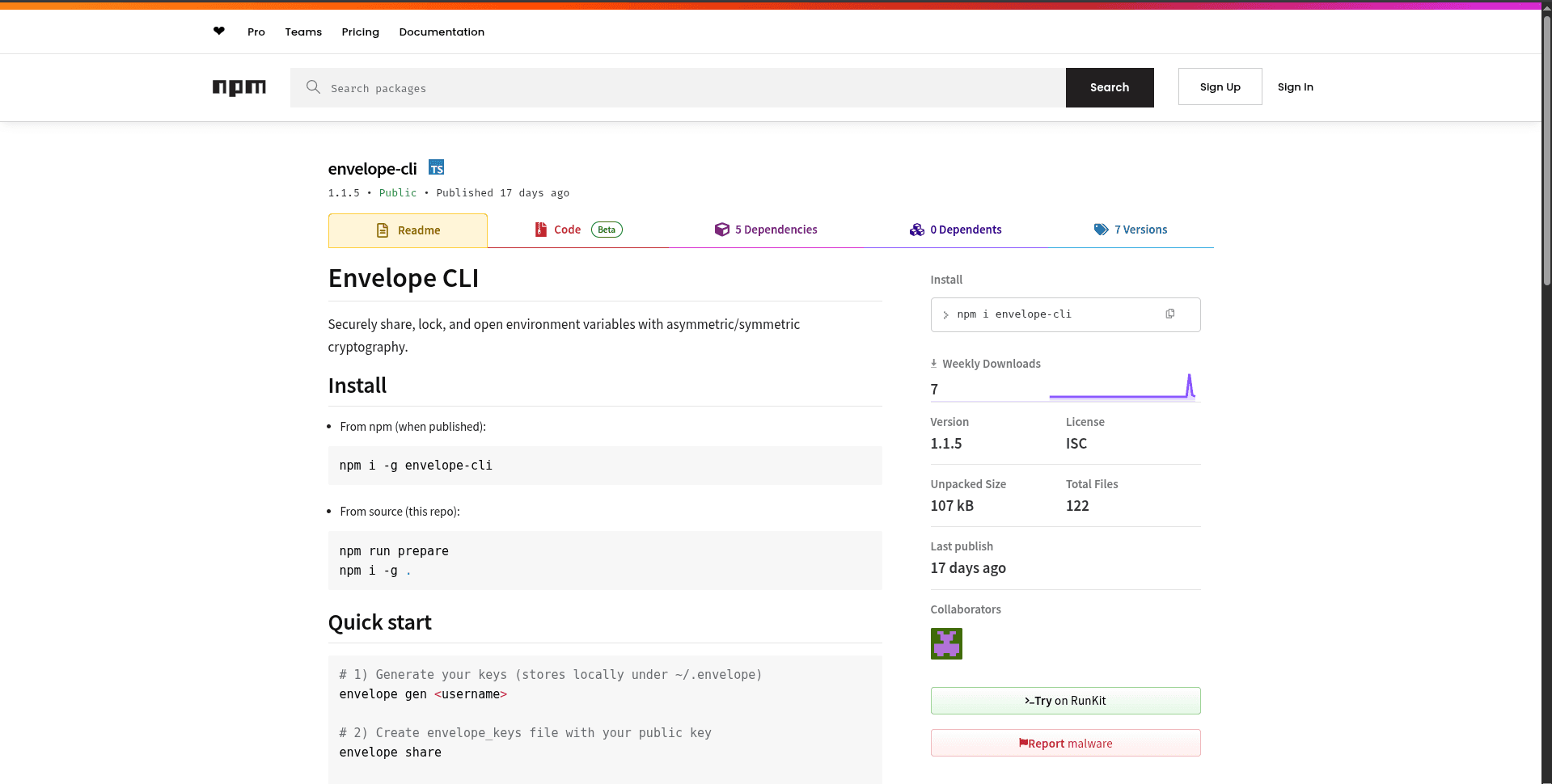
Task: Click the Sign Up button
Action: pyautogui.click(x=1220, y=86)
